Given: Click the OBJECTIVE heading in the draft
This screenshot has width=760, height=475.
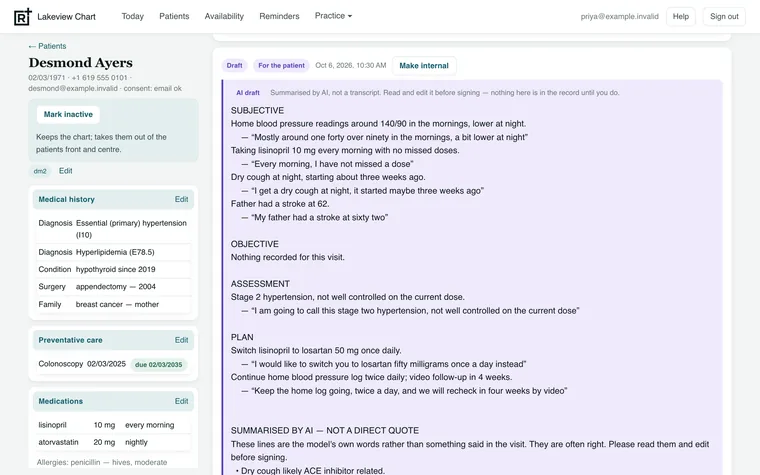Looking at the screenshot, I should point(254,244).
